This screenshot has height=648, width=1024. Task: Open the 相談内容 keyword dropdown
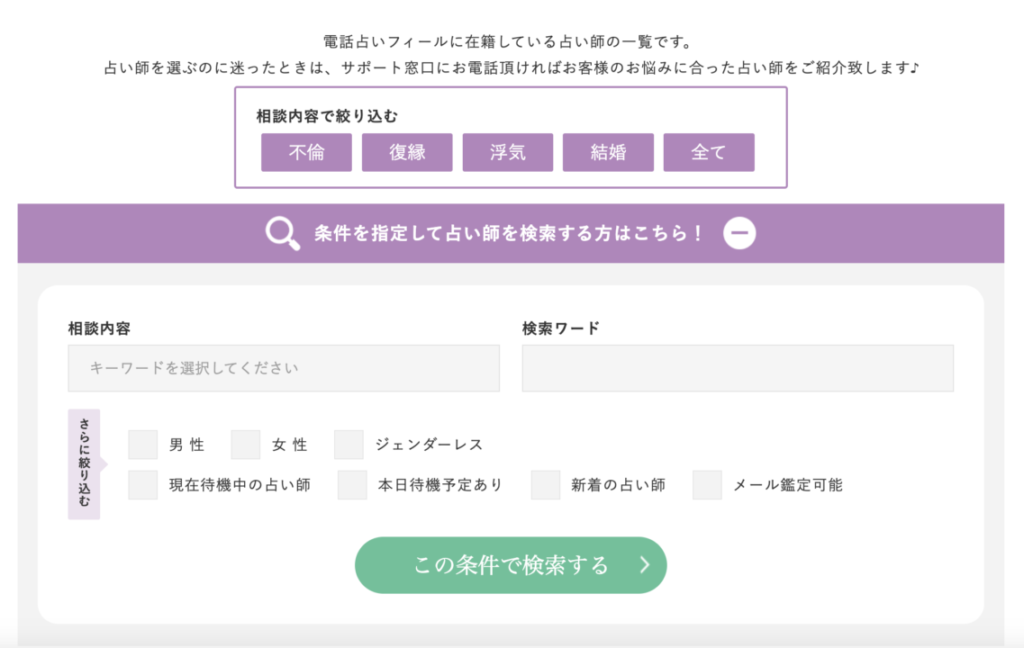(x=284, y=368)
